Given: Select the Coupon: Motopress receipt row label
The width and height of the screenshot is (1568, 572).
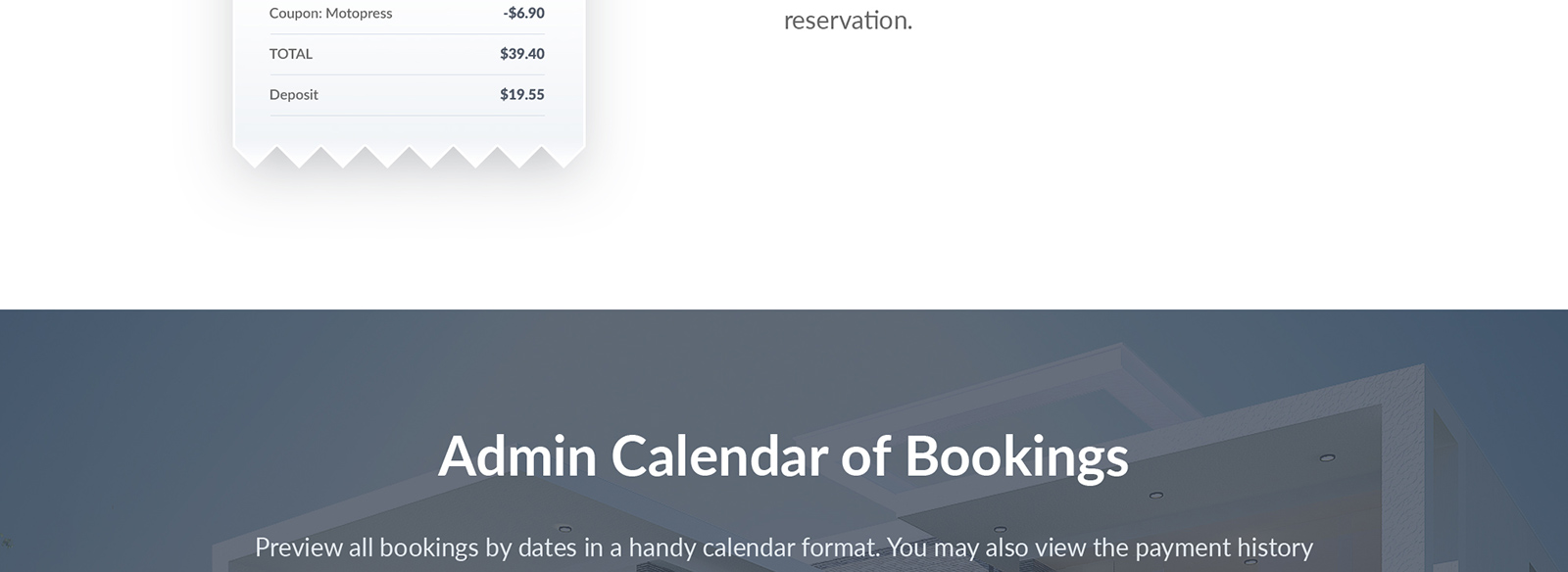Looking at the screenshot, I should pos(330,13).
